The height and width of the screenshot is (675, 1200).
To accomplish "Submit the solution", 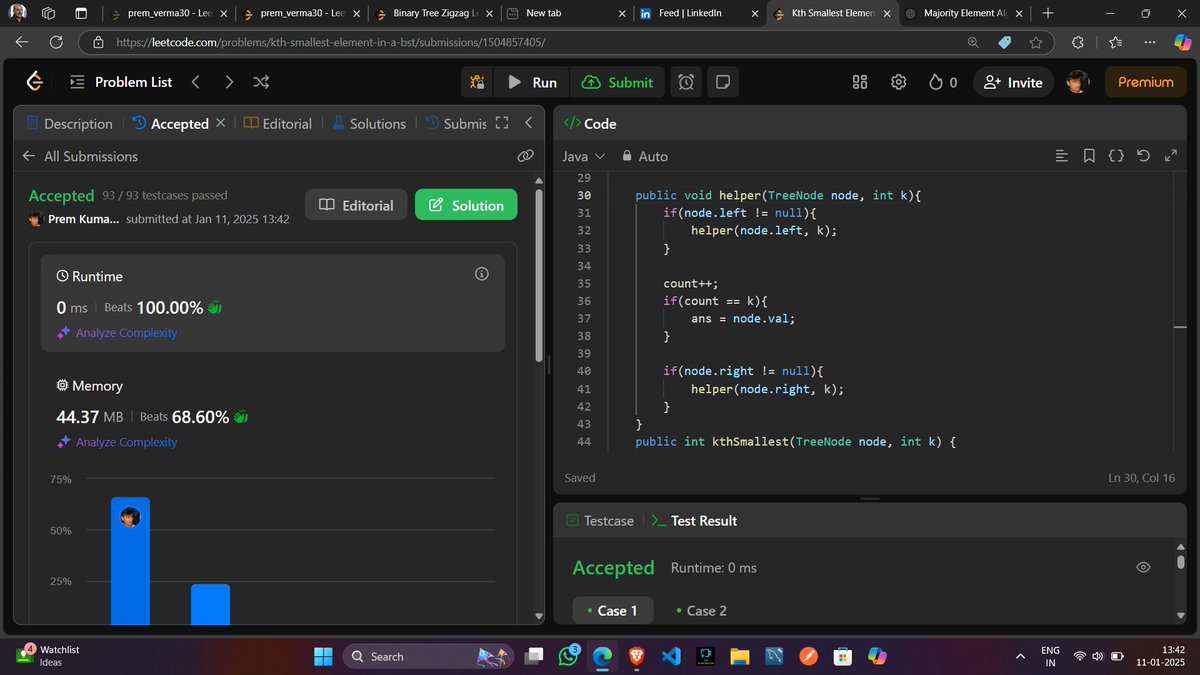I will point(617,82).
